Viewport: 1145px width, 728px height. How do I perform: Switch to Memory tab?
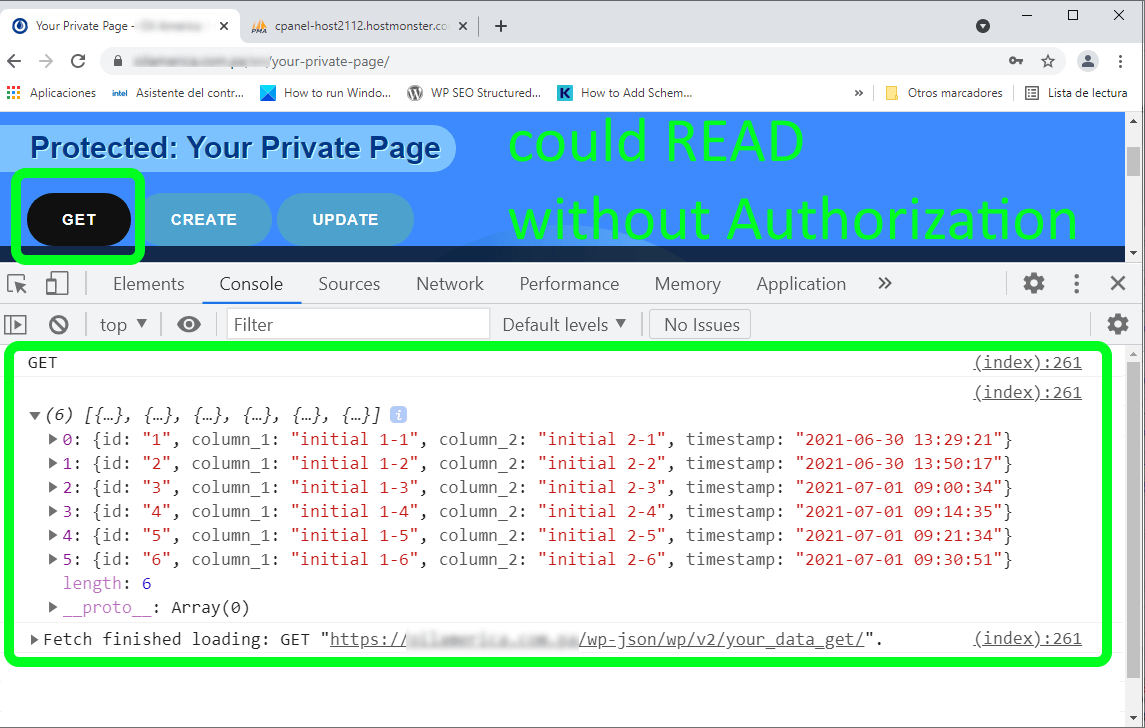pyautogui.click(x=688, y=284)
